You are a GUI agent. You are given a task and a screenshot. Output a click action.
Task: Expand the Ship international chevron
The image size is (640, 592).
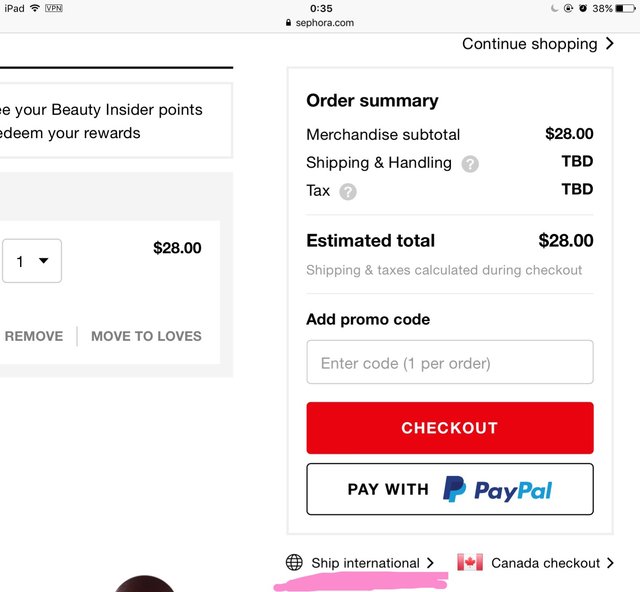click(x=430, y=563)
